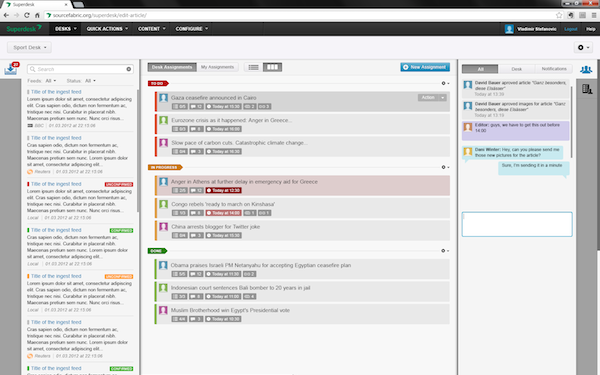Select the Notifications tab in activity panel
This screenshot has width=600, height=375.
point(554,69)
